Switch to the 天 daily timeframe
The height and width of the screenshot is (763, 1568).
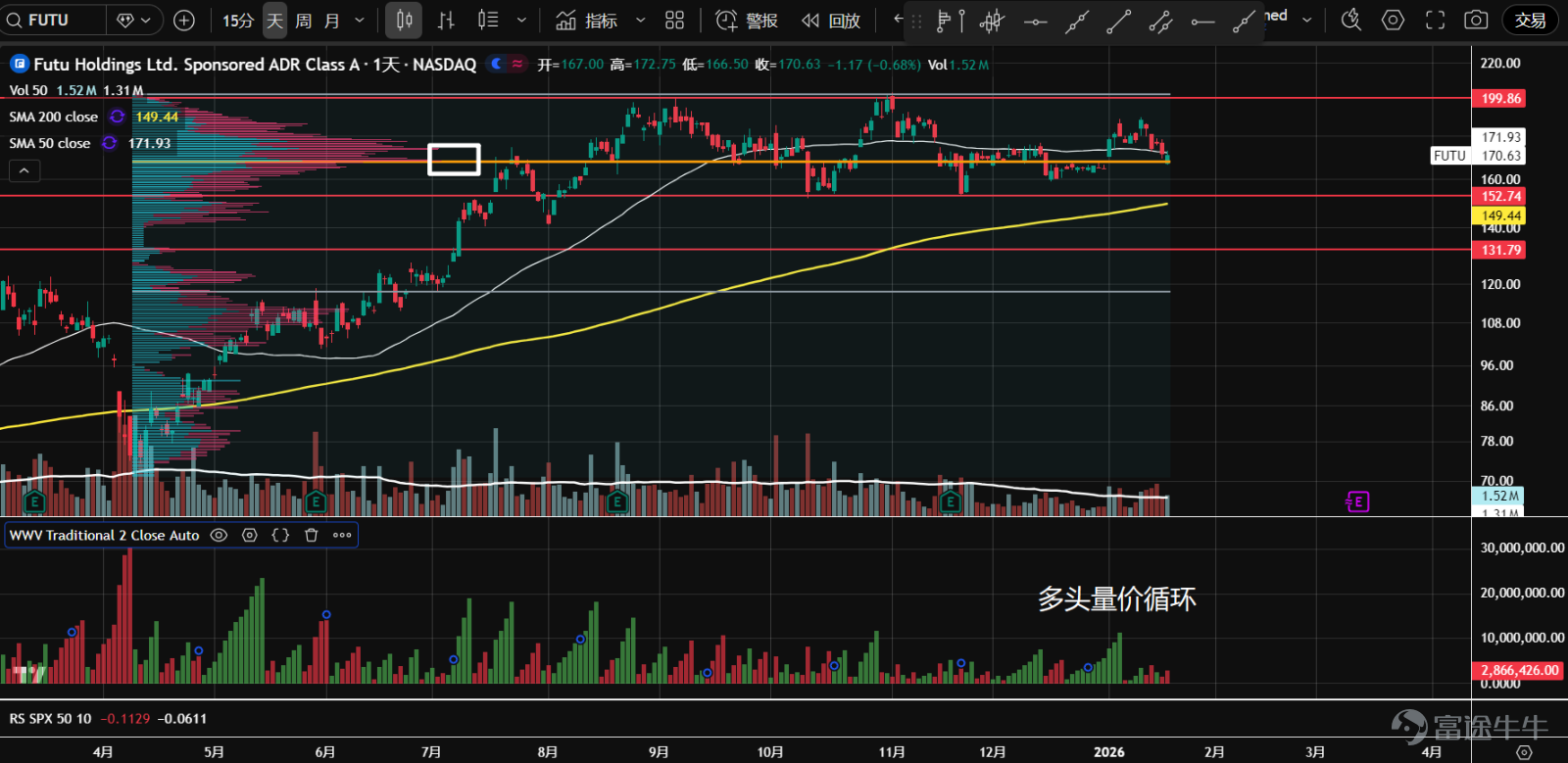click(x=275, y=20)
